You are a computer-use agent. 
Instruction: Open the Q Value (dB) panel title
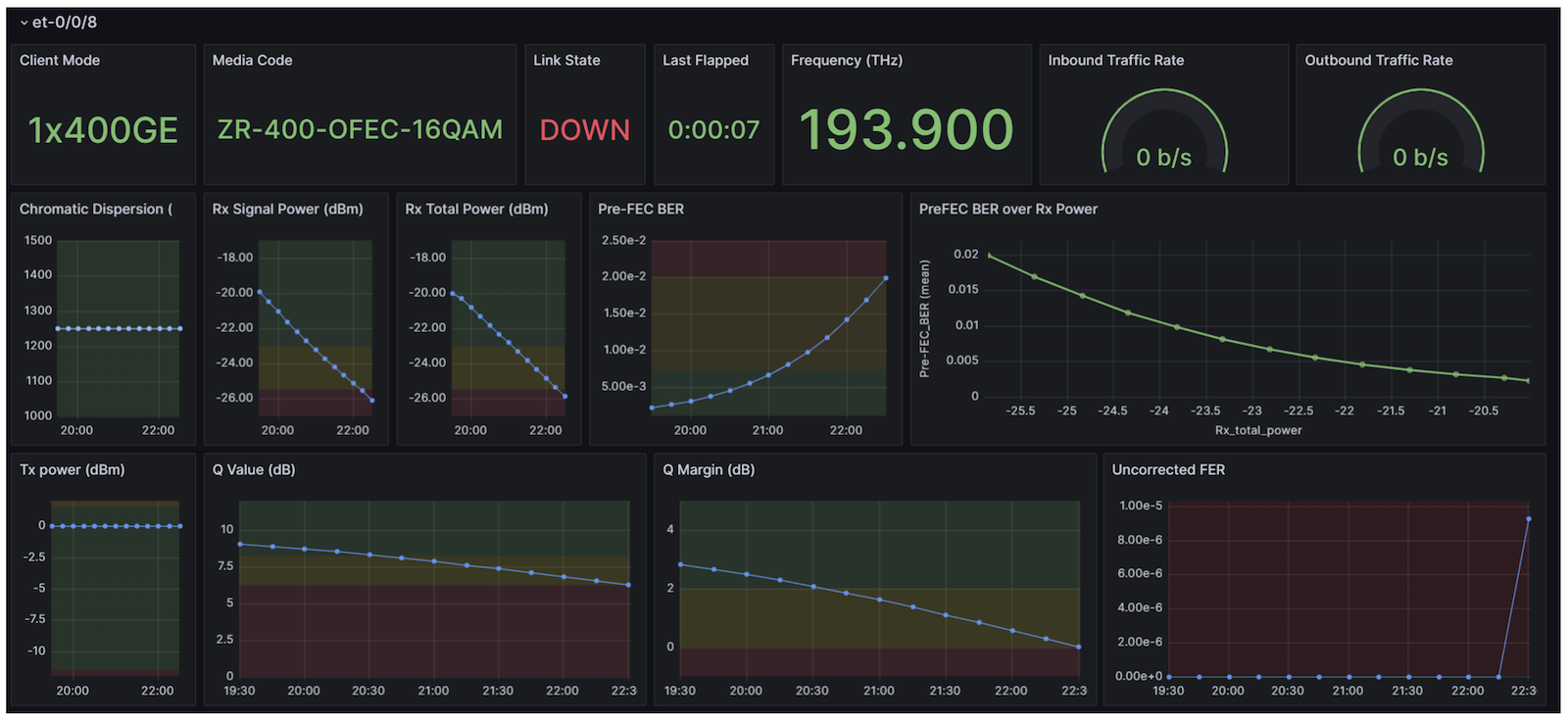pyautogui.click(x=254, y=469)
